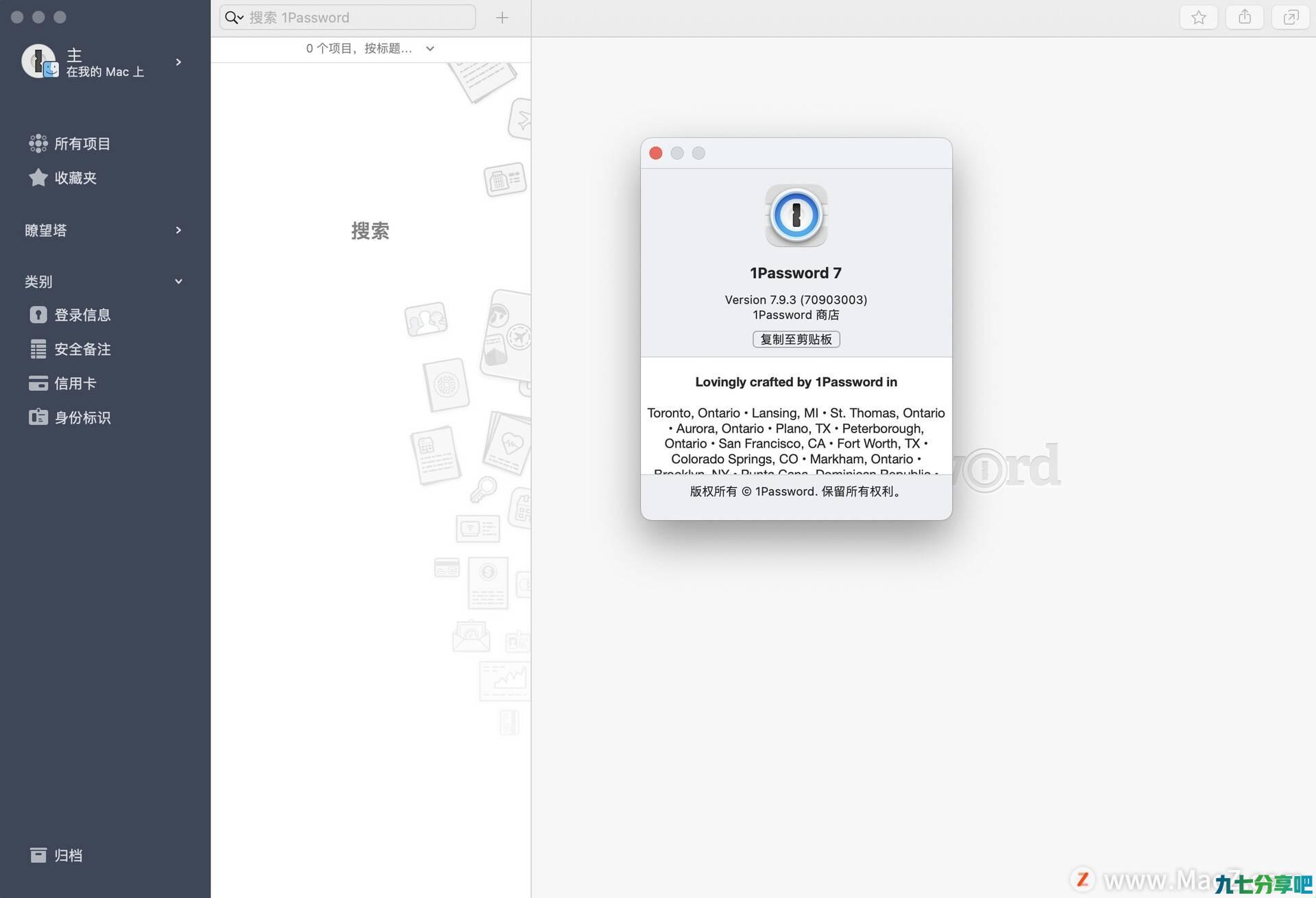Image resolution: width=1316 pixels, height=898 pixels.
Task: Click 版权所有 copyright text
Action: (796, 491)
